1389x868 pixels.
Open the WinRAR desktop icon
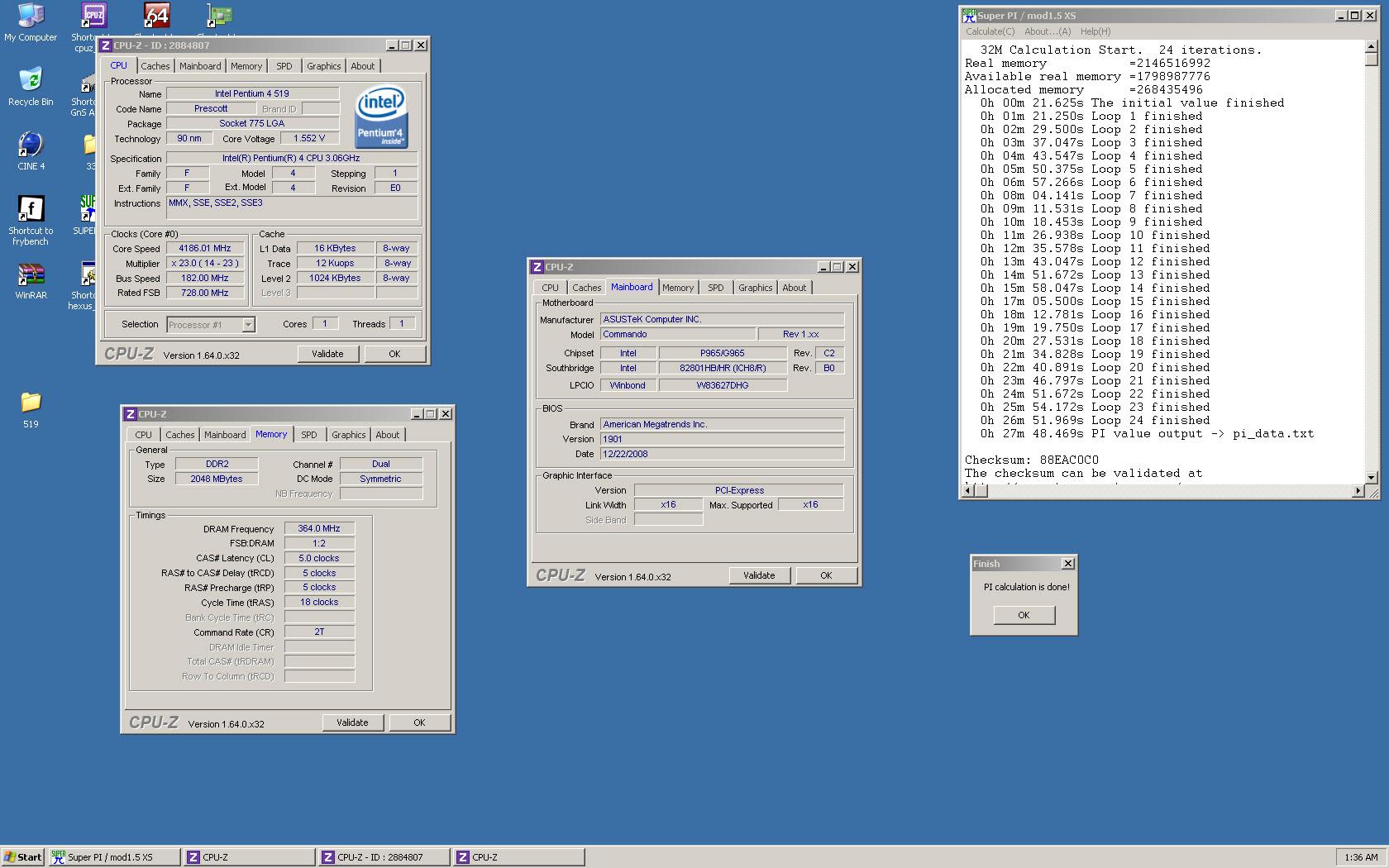point(31,281)
